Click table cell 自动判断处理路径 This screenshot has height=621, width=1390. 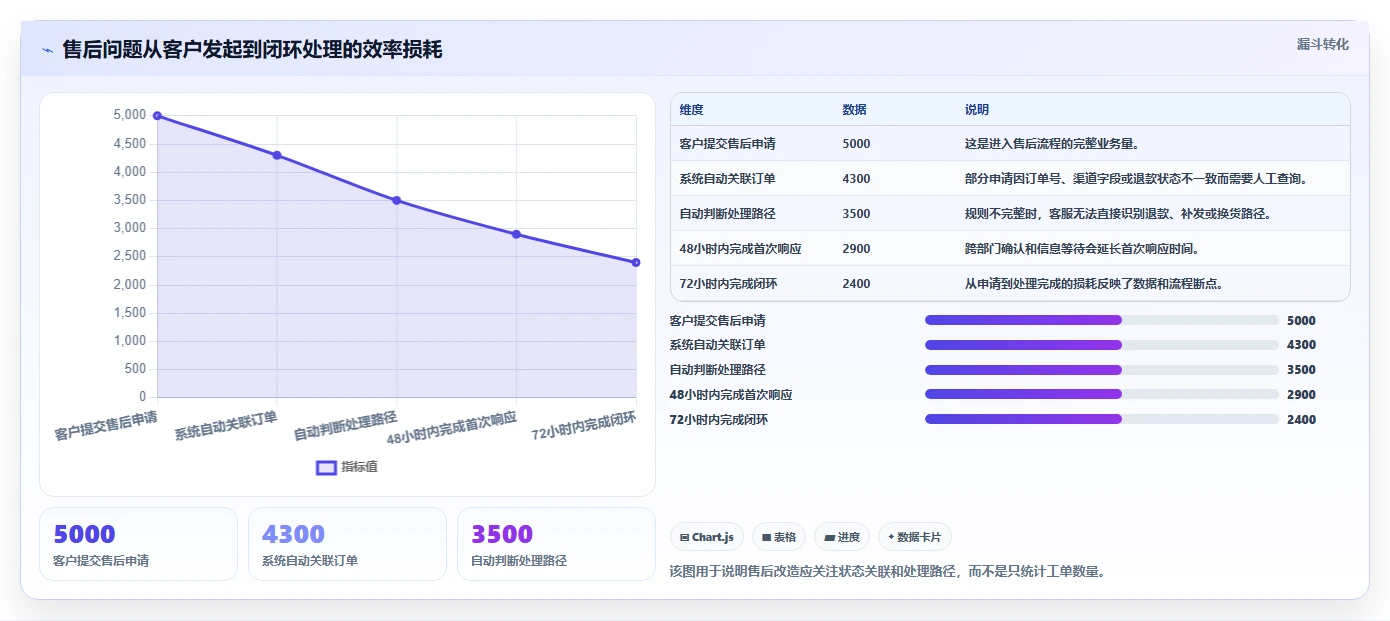[x=727, y=214]
